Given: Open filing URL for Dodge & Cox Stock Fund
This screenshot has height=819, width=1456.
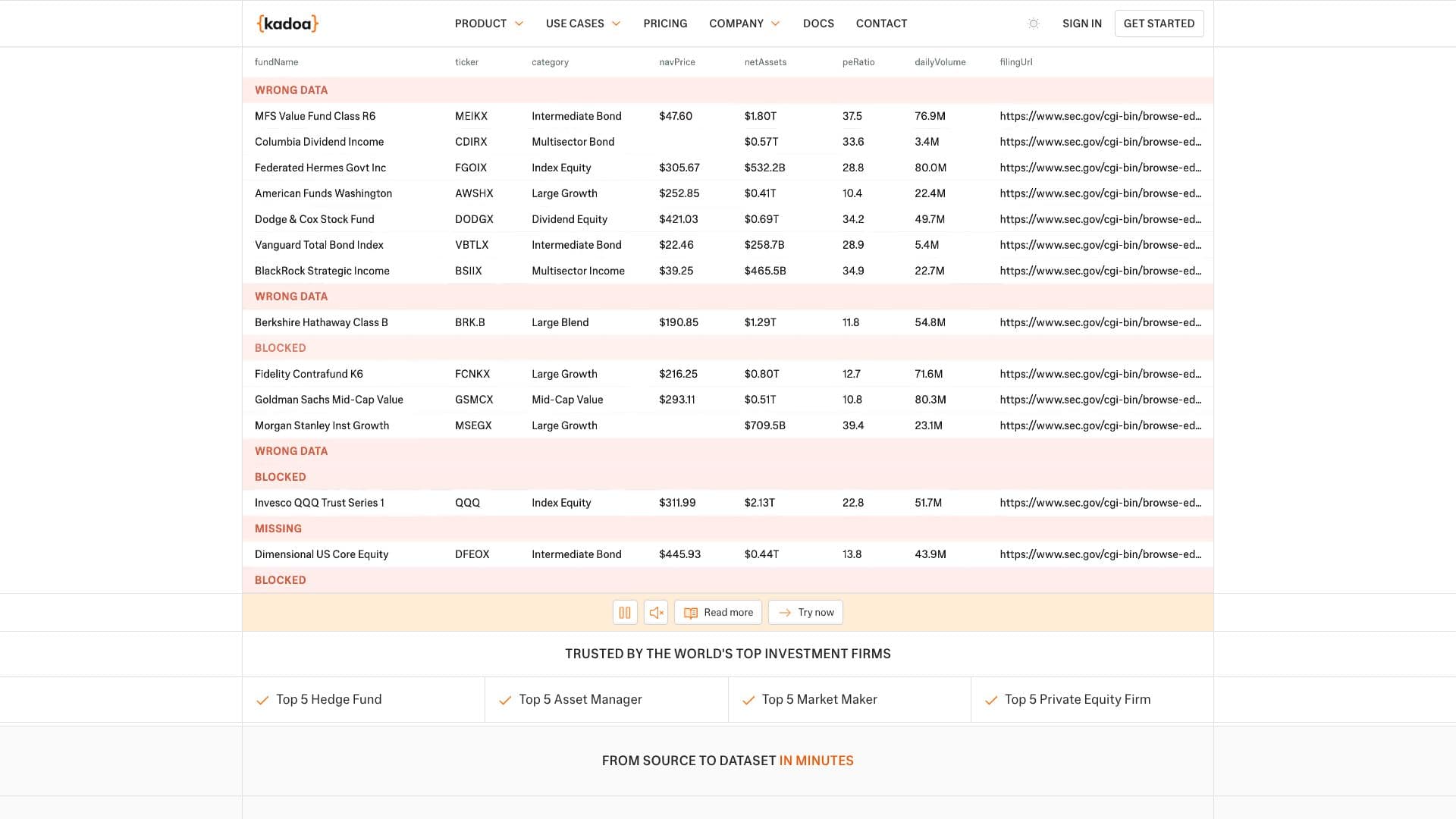Looking at the screenshot, I should pyautogui.click(x=1100, y=219).
